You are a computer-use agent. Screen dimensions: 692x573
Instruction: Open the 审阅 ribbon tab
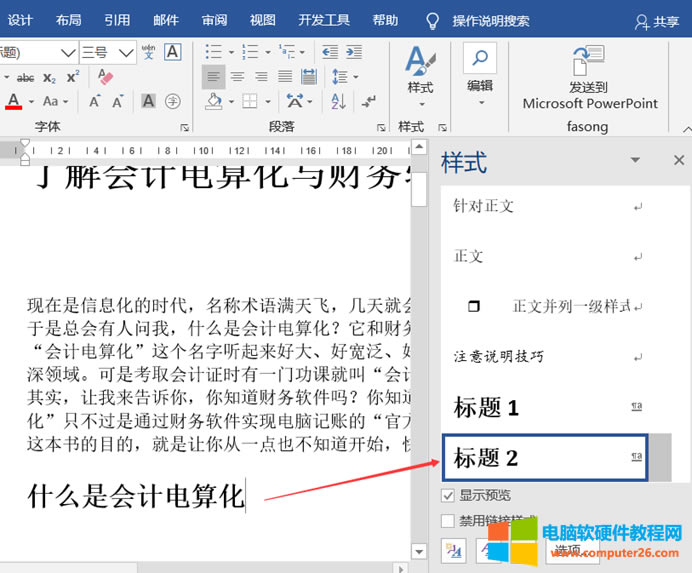point(214,20)
